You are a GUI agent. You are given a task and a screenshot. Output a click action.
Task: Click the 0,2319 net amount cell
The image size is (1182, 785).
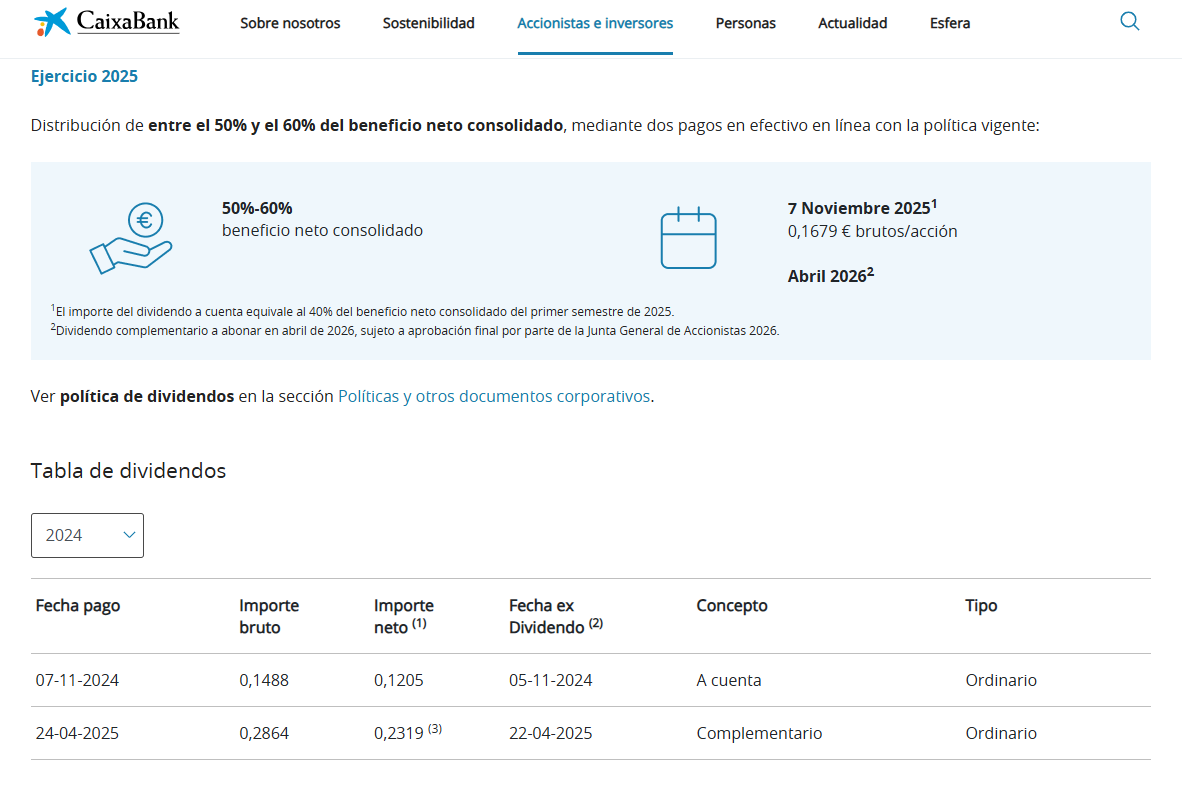pos(399,733)
